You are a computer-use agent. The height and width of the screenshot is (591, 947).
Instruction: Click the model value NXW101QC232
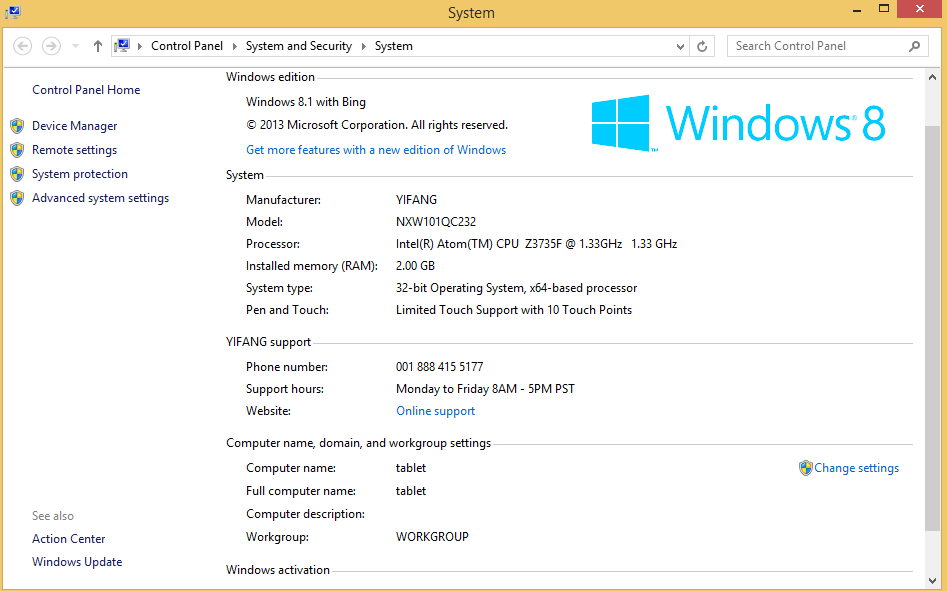pos(436,222)
